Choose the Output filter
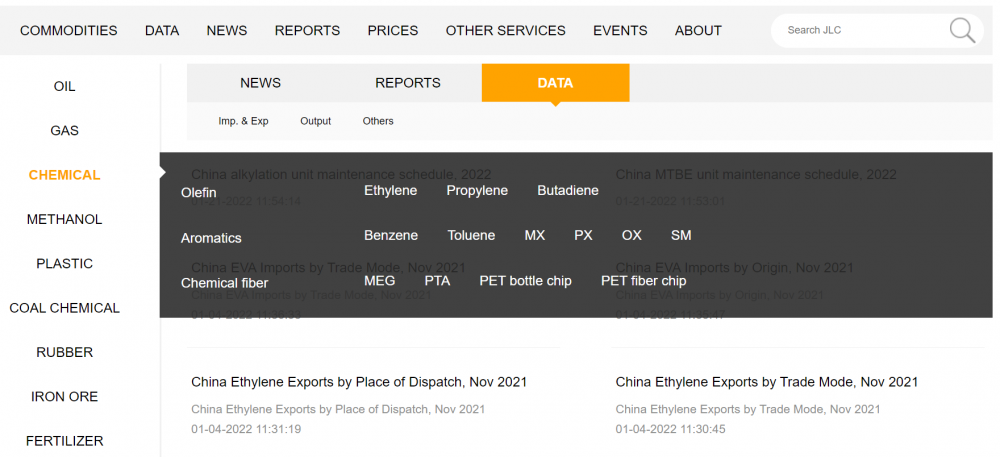Image resolution: width=1000 pixels, height=457 pixels. click(x=316, y=121)
